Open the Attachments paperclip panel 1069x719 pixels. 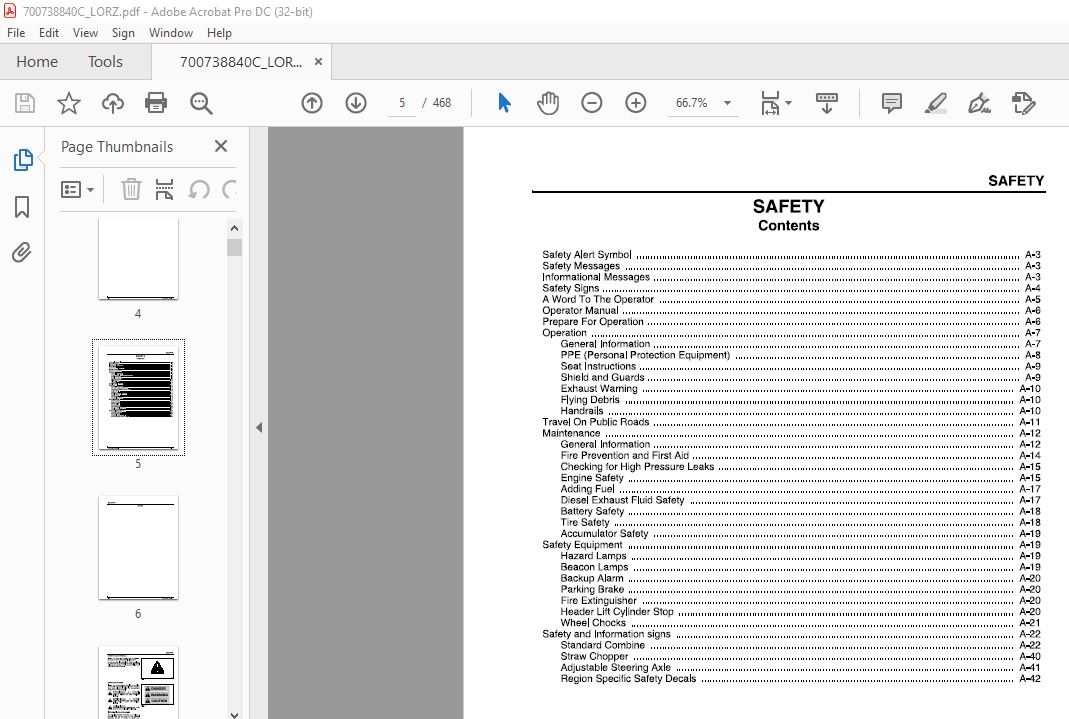[22, 253]
